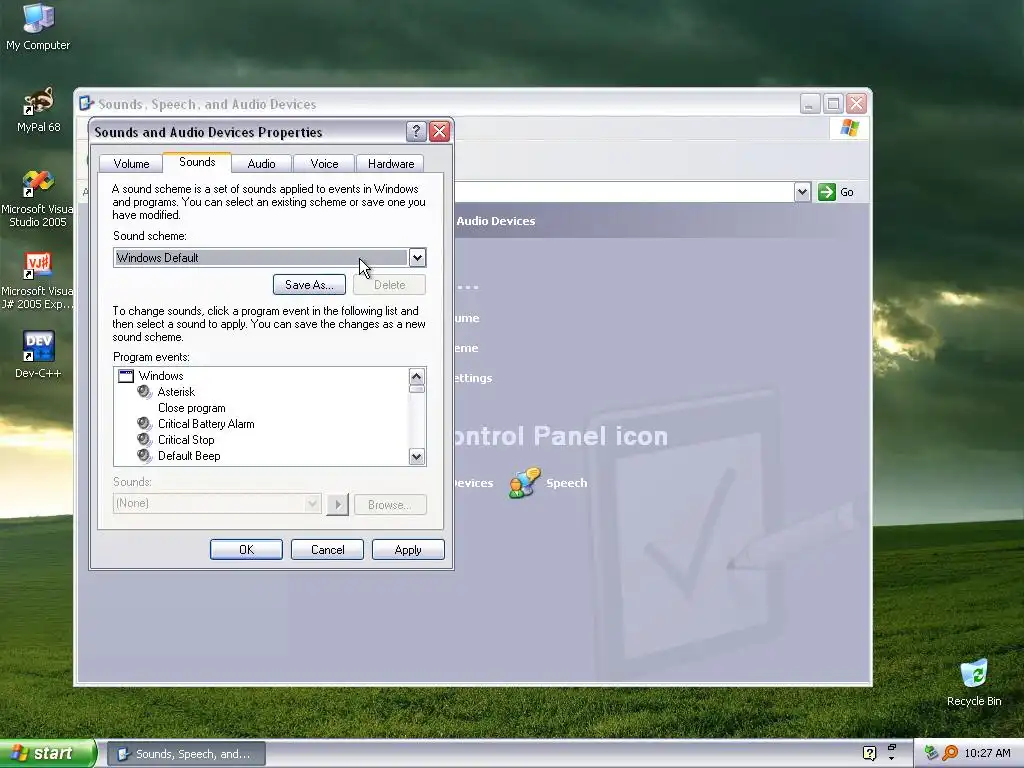Click the Browse... button
1024x768 pixels.
coord(390,505)
